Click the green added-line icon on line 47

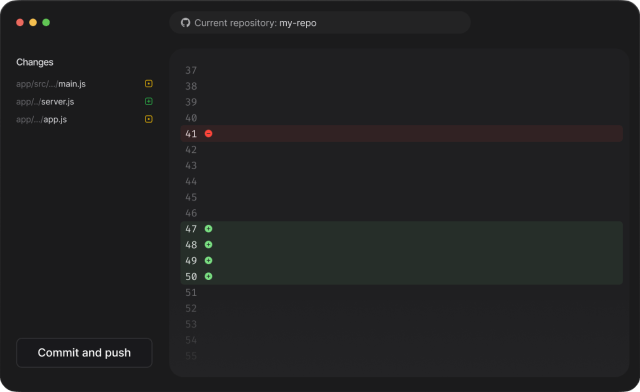(209, 229)
